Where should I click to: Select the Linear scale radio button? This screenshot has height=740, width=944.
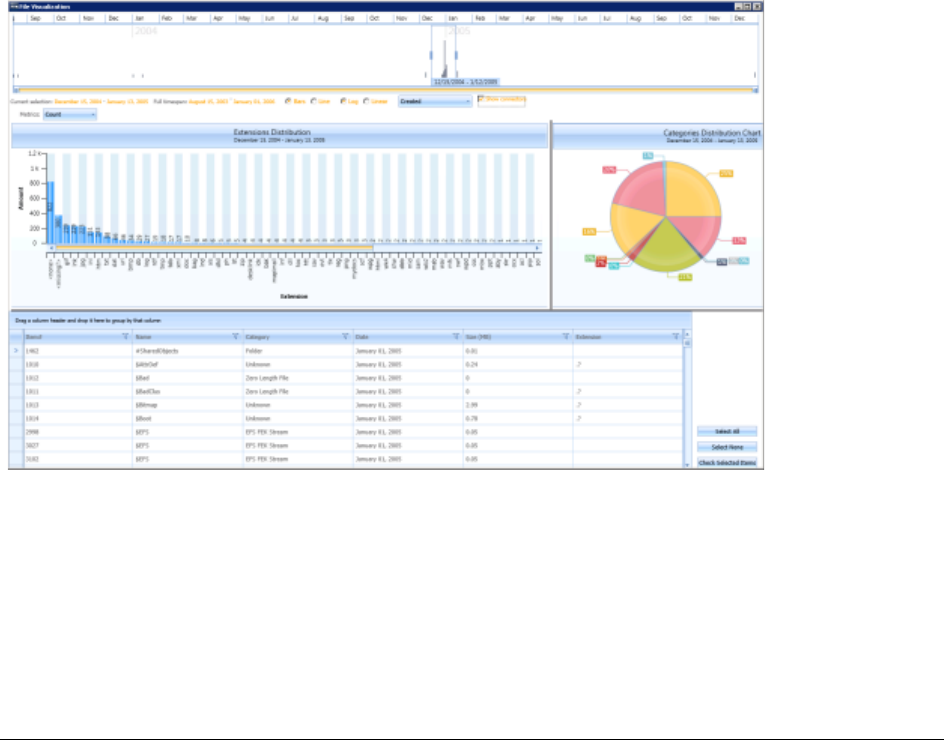[366, 101]
